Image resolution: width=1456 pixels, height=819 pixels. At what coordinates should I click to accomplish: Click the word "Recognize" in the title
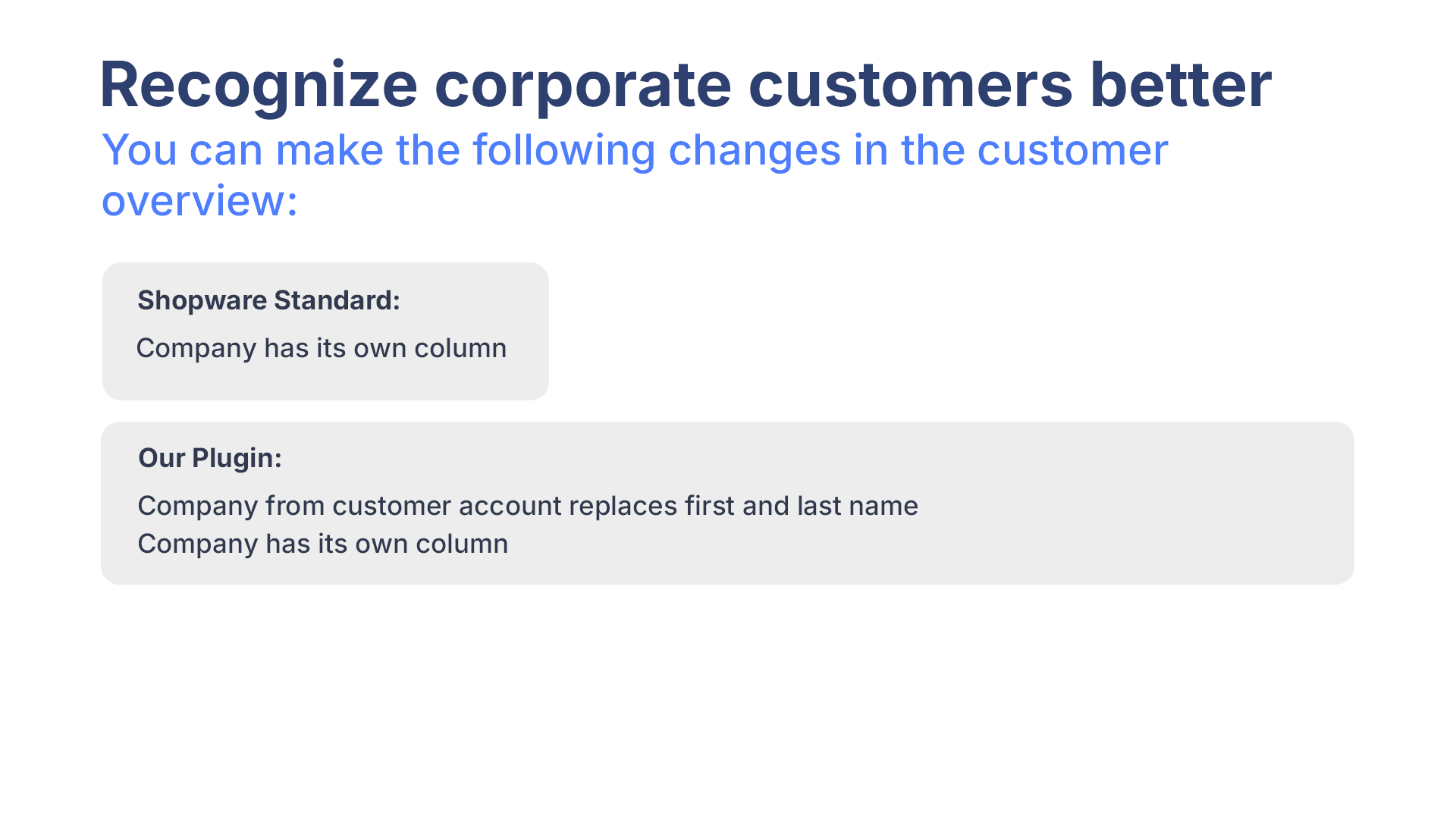tap(258, 85)
